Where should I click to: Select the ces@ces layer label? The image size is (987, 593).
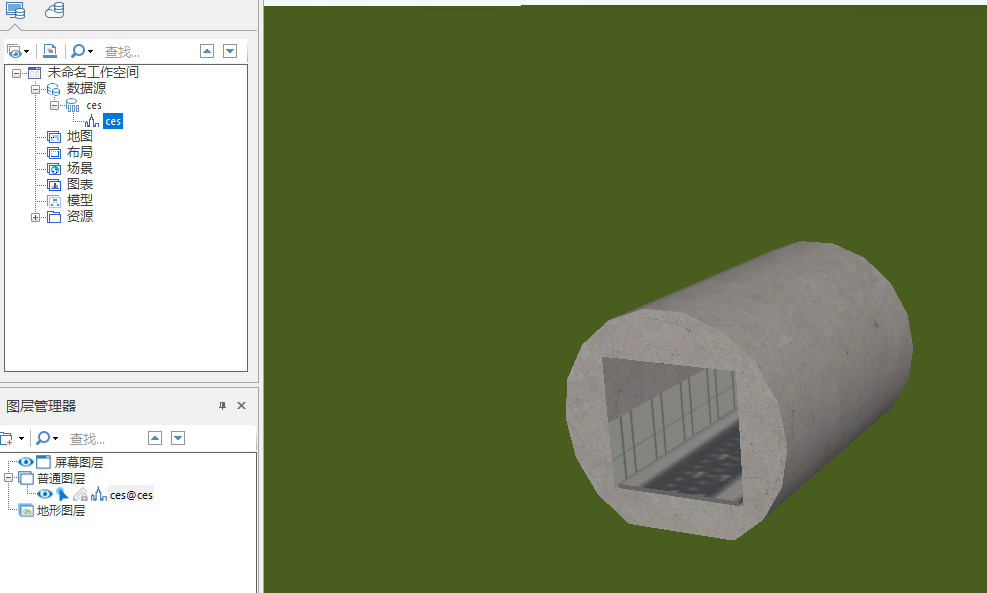(x=132, y=495)
